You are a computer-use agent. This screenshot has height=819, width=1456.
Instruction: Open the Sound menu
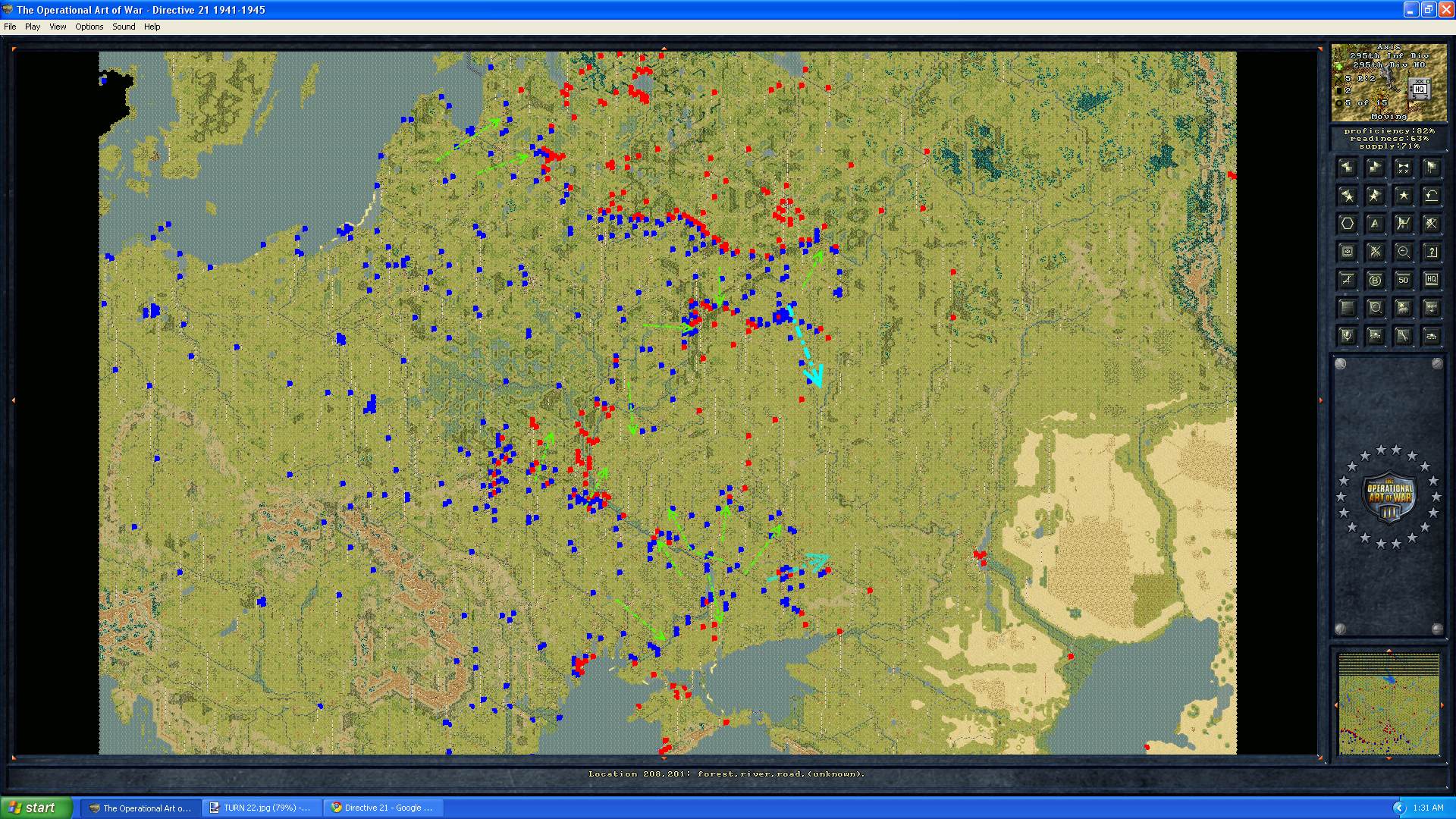tap(124, 27)
